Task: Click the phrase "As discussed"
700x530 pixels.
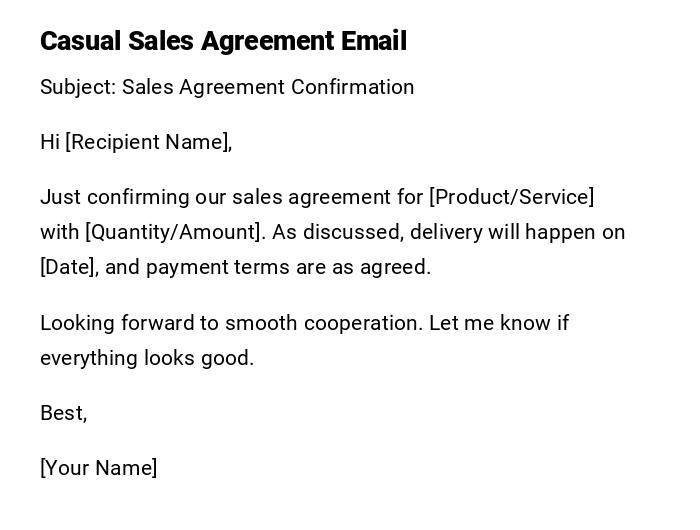Action: coord(337,232)
